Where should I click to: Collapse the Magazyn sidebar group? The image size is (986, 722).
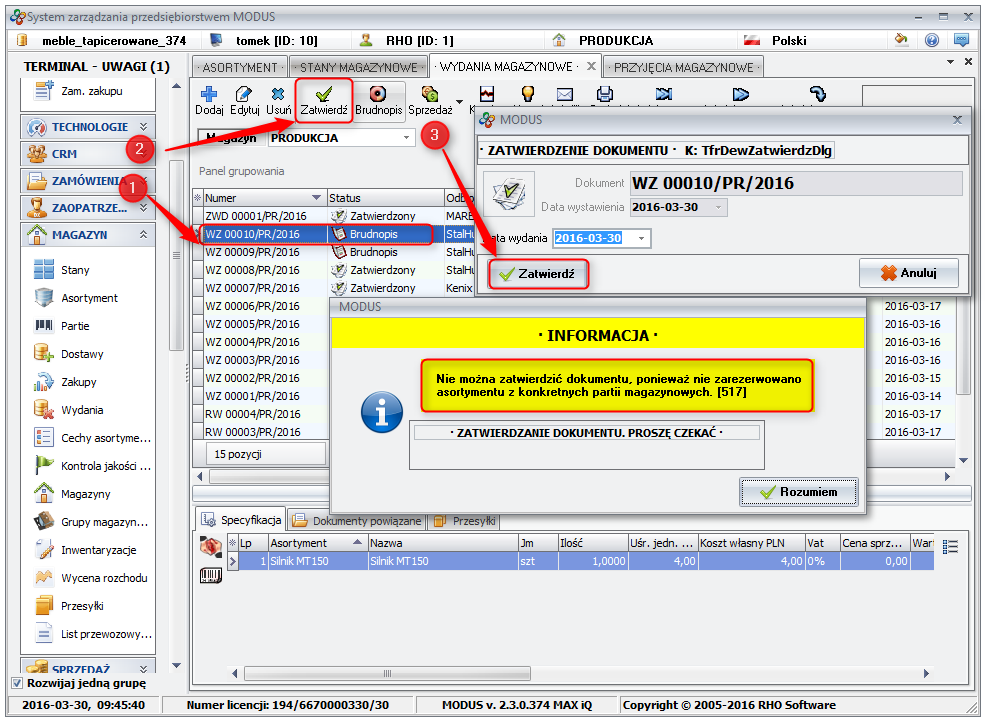143,235
